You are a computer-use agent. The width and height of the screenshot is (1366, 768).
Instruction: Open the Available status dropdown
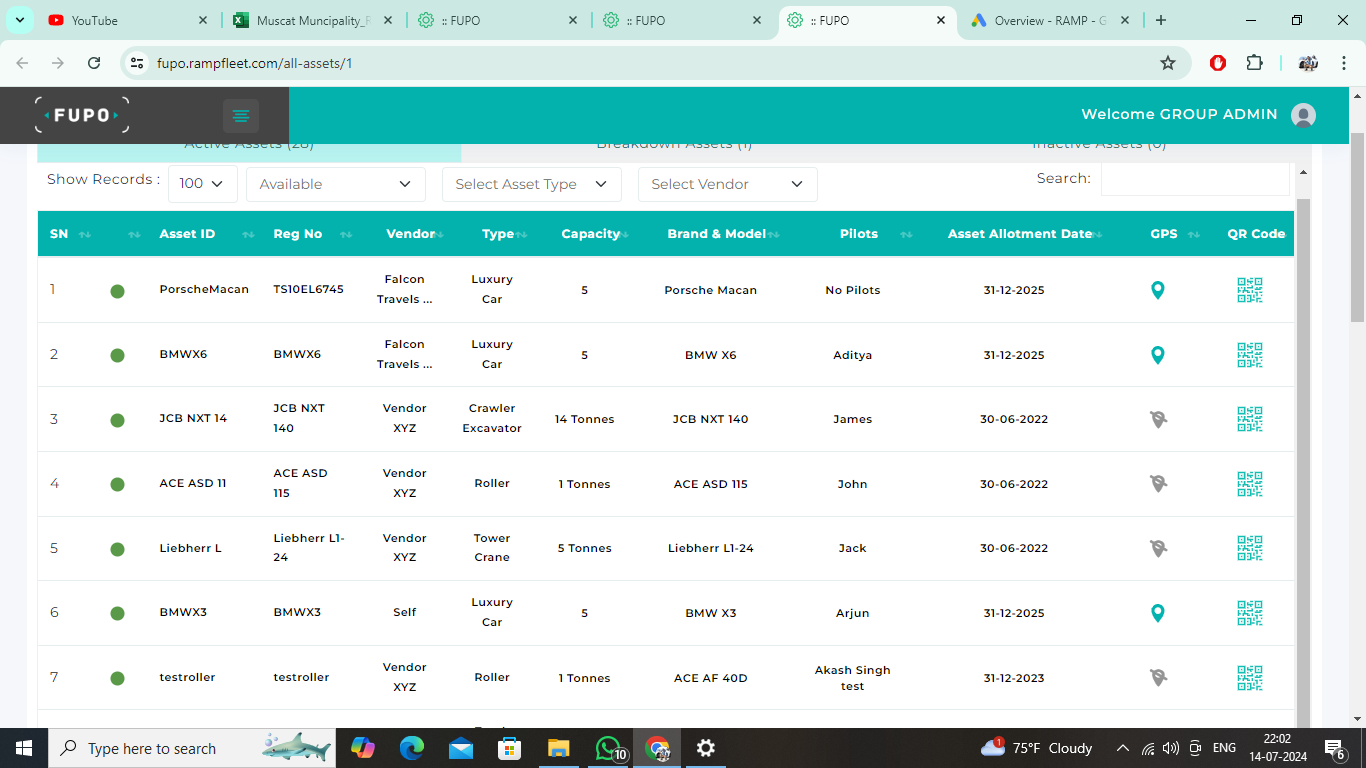pos(335,184)
